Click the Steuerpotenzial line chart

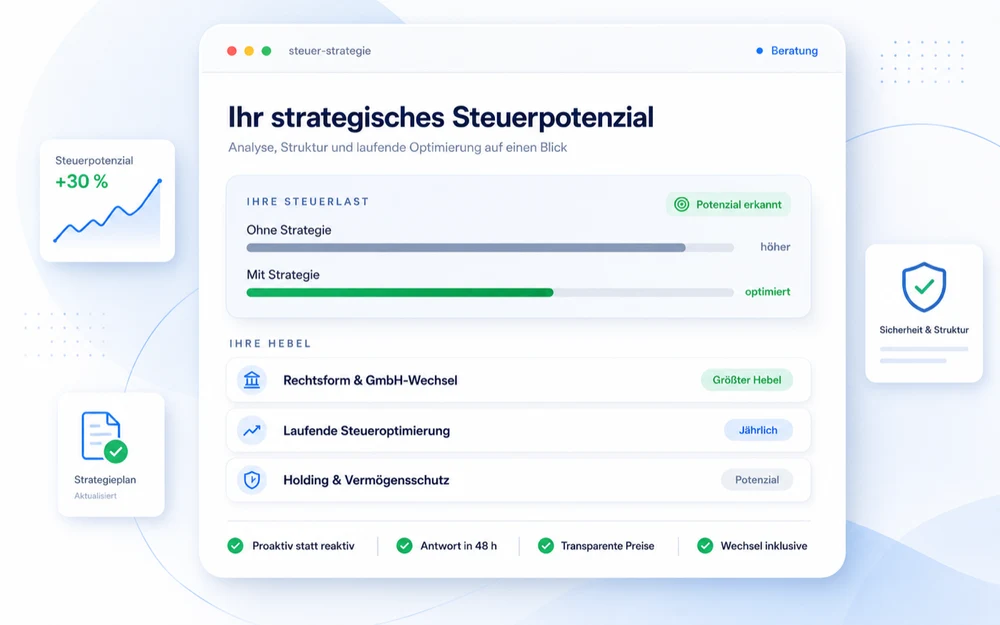107,212
